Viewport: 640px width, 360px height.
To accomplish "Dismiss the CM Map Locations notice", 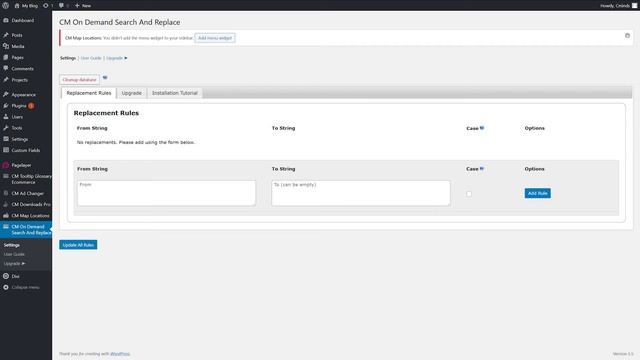I will (627, 36).
